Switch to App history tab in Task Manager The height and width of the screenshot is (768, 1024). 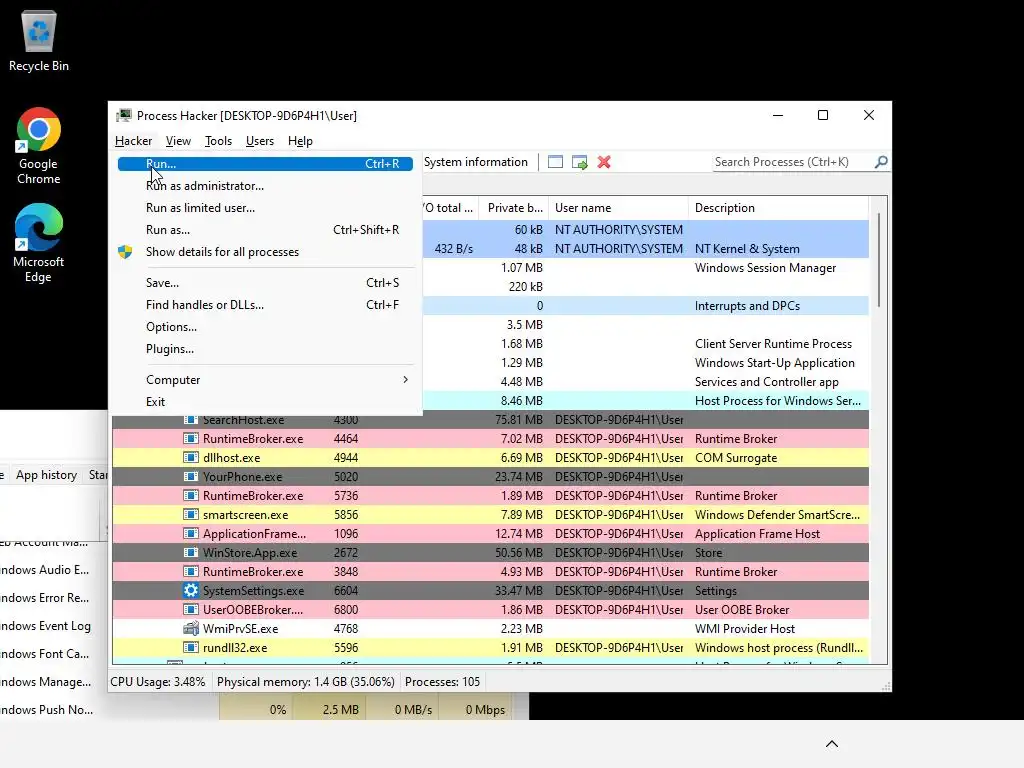coord(46,475)
